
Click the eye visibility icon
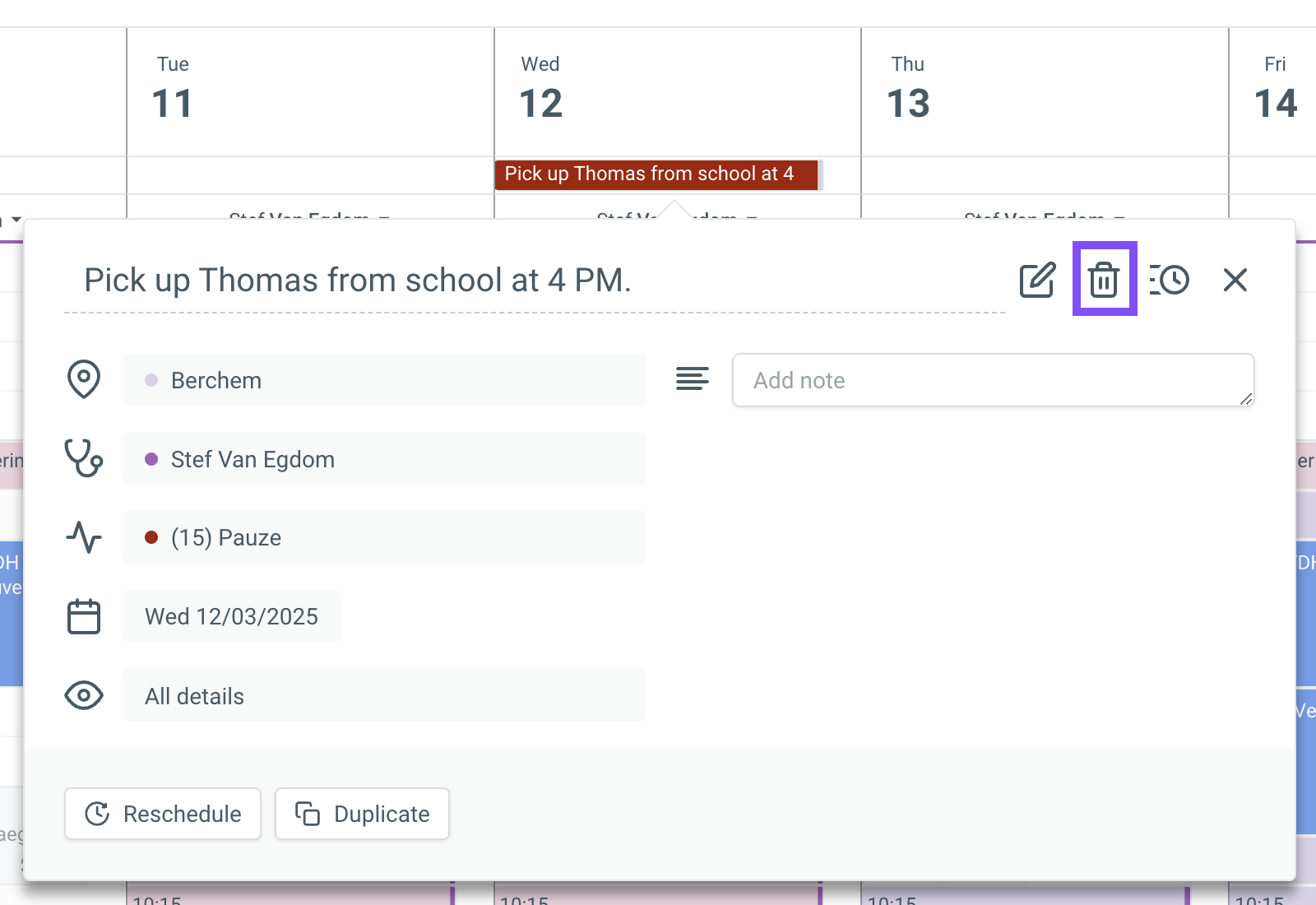click(84, 695)
